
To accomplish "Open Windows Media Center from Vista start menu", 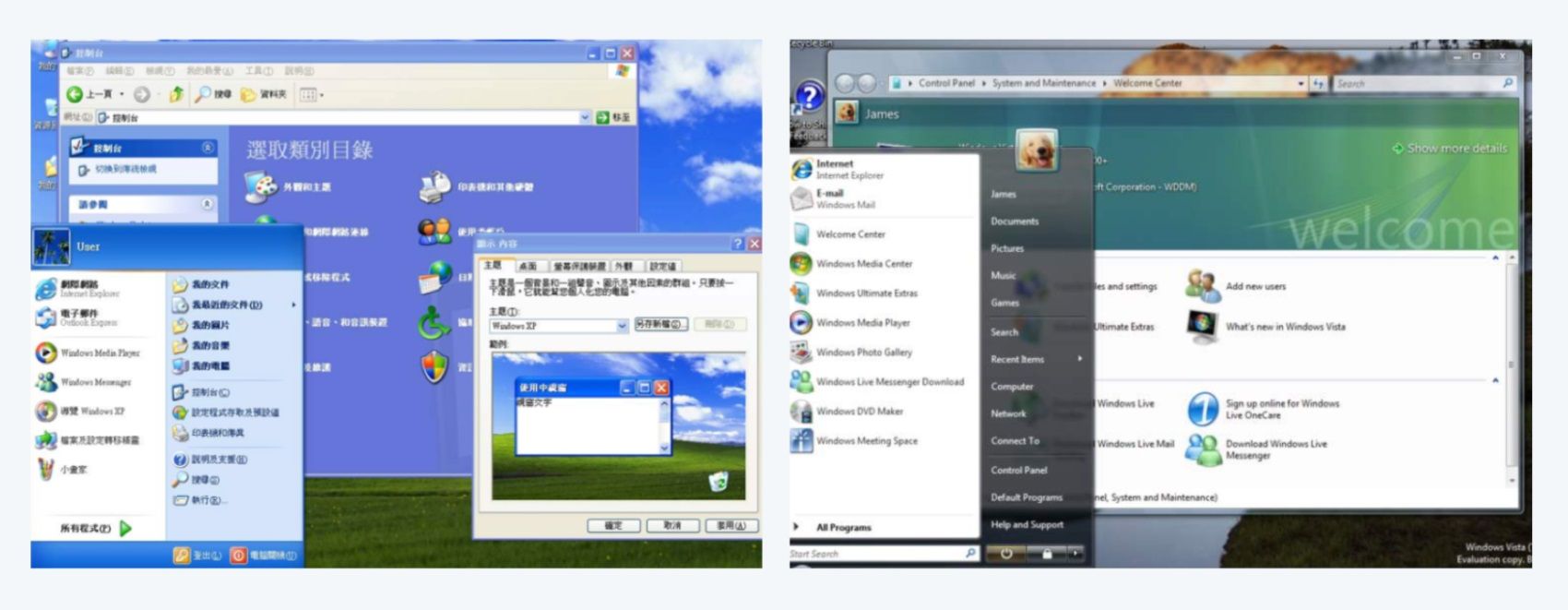I will click(x=852, y=264).
